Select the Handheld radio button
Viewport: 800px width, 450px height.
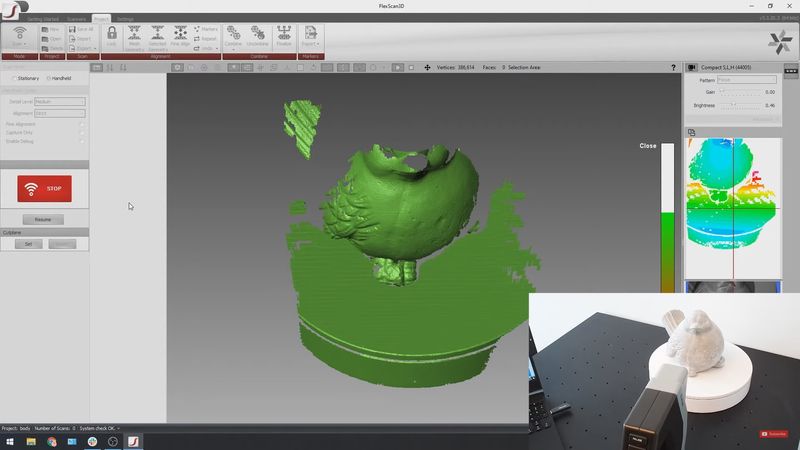[x=50, y=78]
